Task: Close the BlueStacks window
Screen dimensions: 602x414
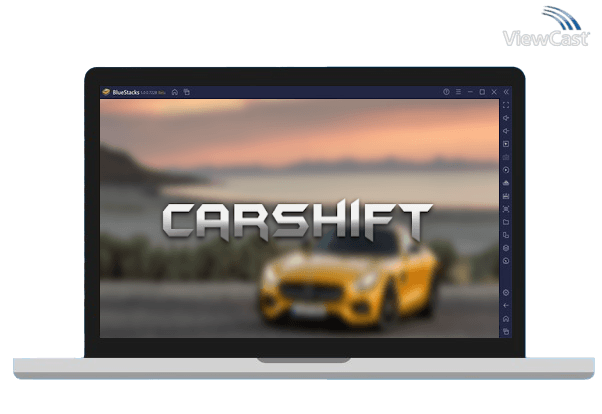Action: (494, 92)
